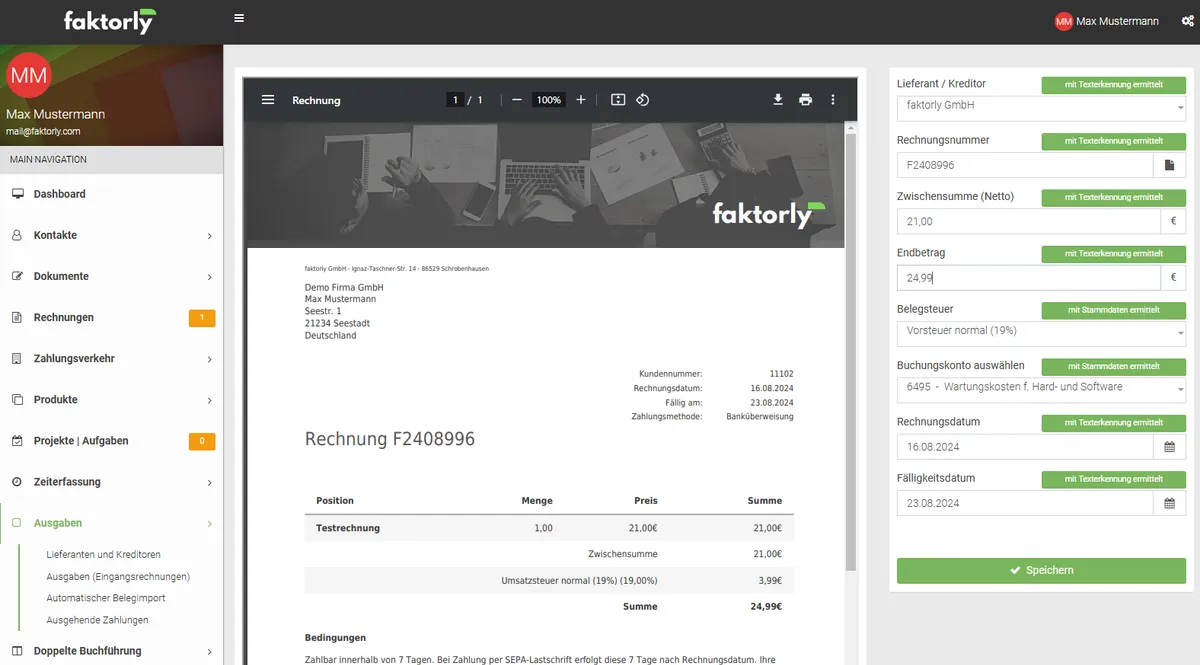1200x665 pixels.
Task: Click the euro icon next to Endbetrag field
Action: 1173,277
